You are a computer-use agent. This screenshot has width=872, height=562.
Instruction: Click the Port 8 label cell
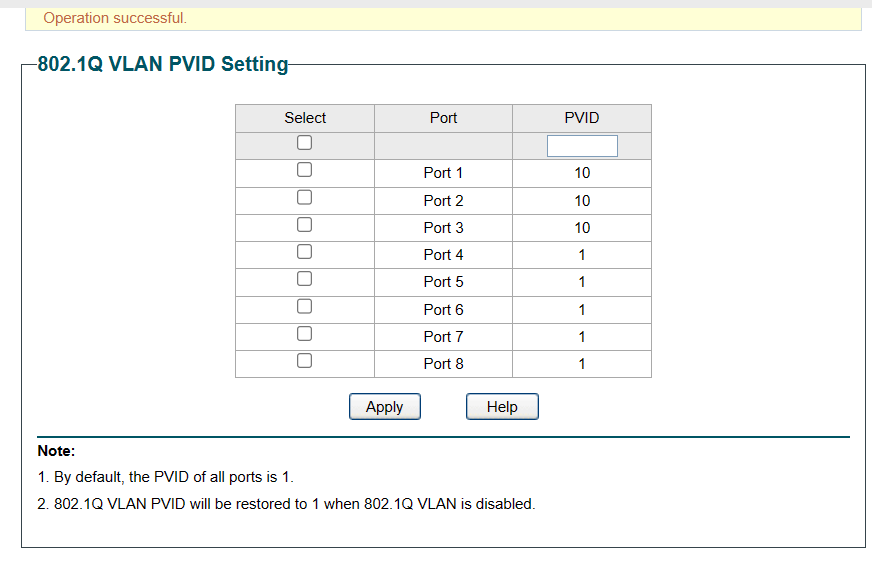(x=443, y=364)
